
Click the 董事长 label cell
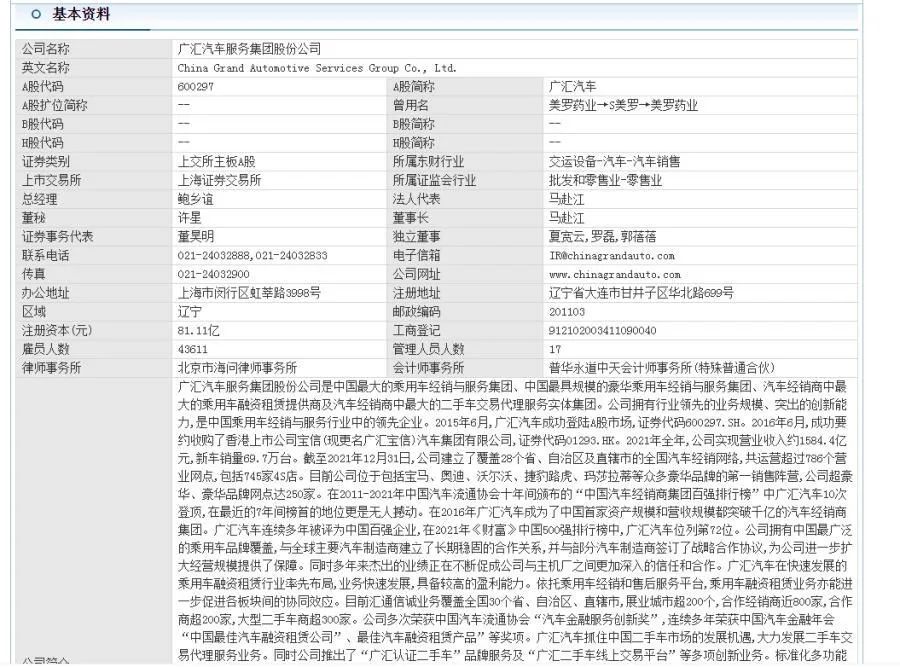(464, 218)
